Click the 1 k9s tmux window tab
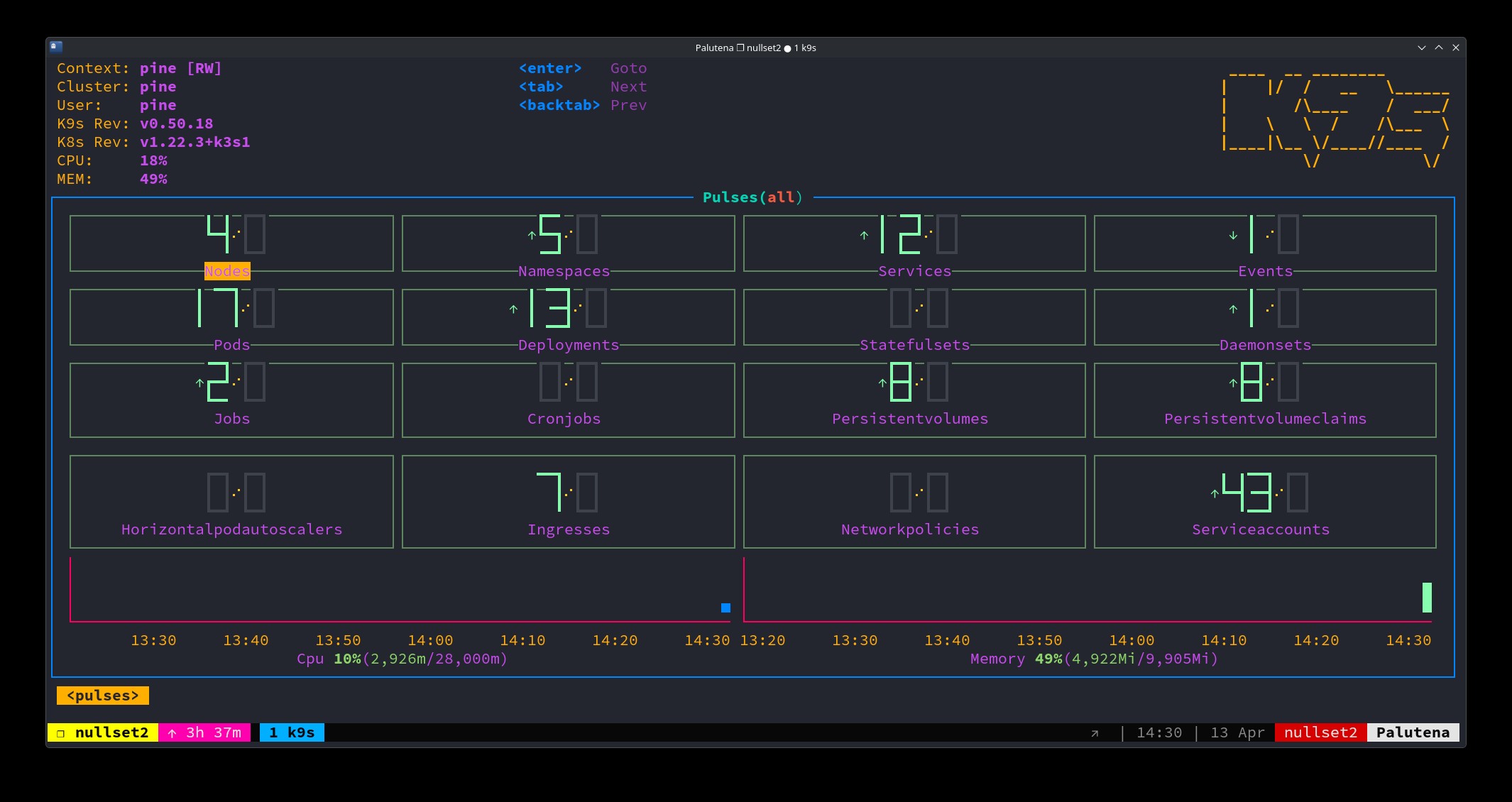The image size is (1512, 802). (x=292, y=732)
